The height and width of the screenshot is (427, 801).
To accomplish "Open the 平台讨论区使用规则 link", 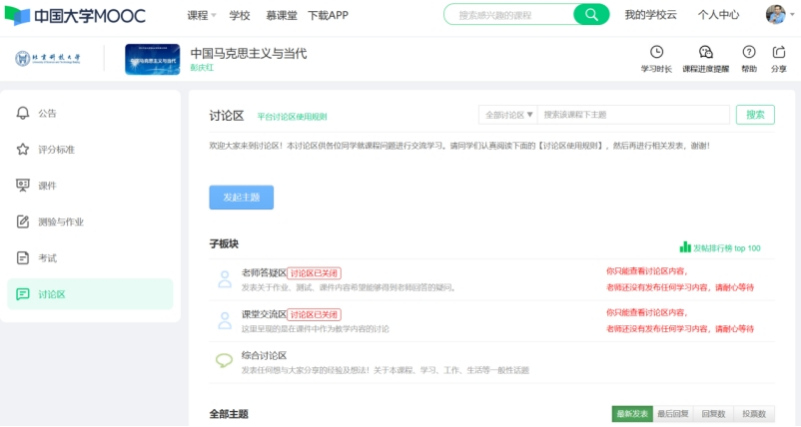I will [291, 117].
